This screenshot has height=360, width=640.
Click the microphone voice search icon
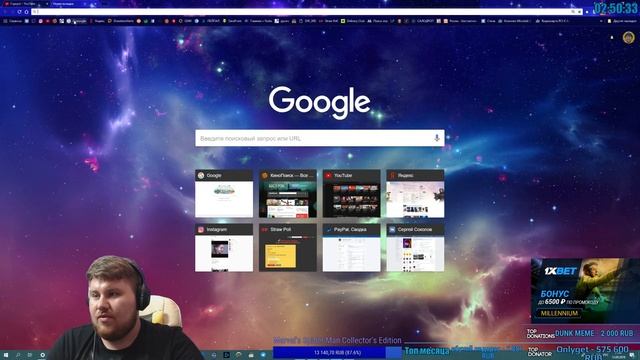click(x=437, y=138)
